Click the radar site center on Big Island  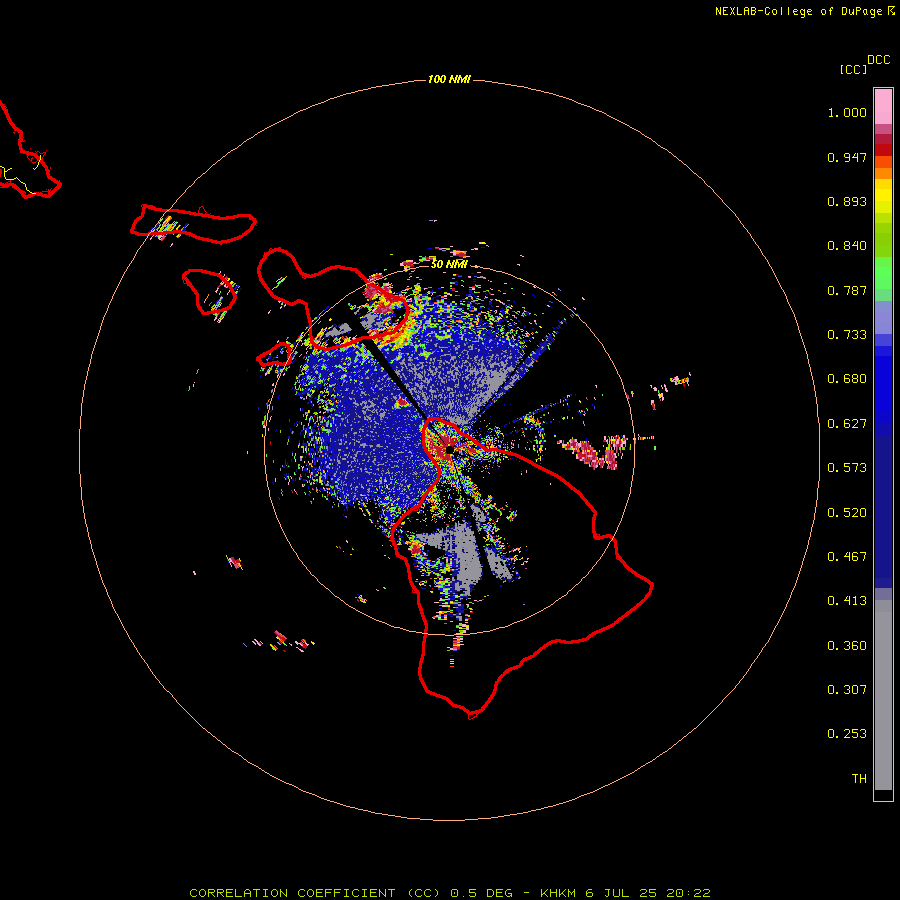[x=449, y=450]
